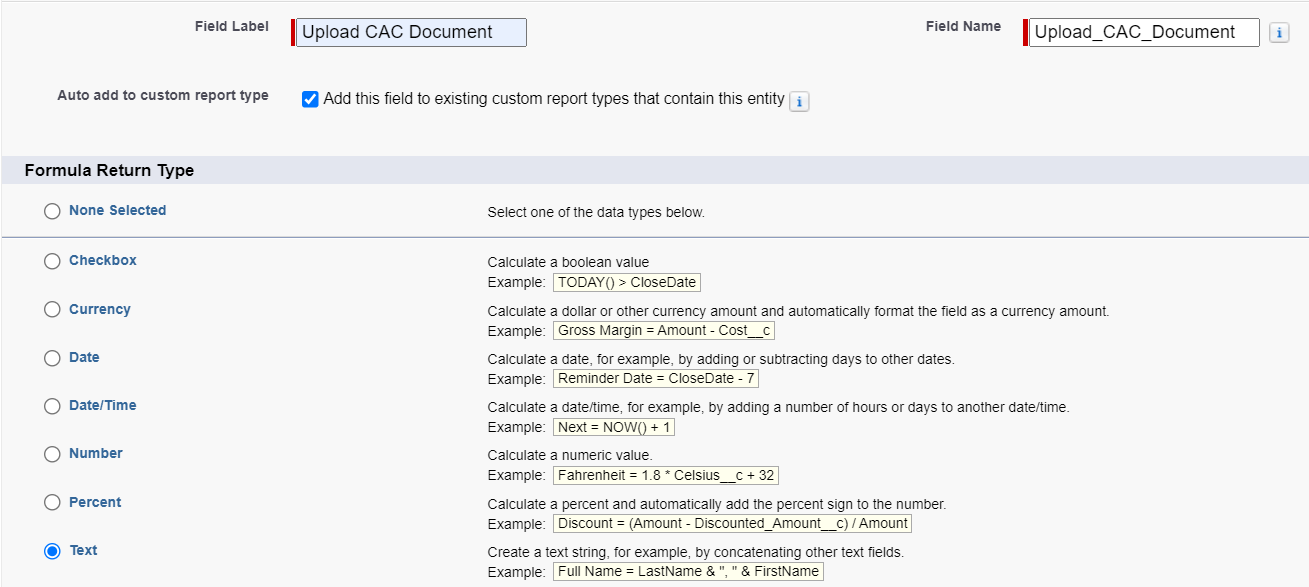The height and width of the screenshot is (587, 1309).
Task: Uncheck auto add to custom report types
Action: (310, 99)
